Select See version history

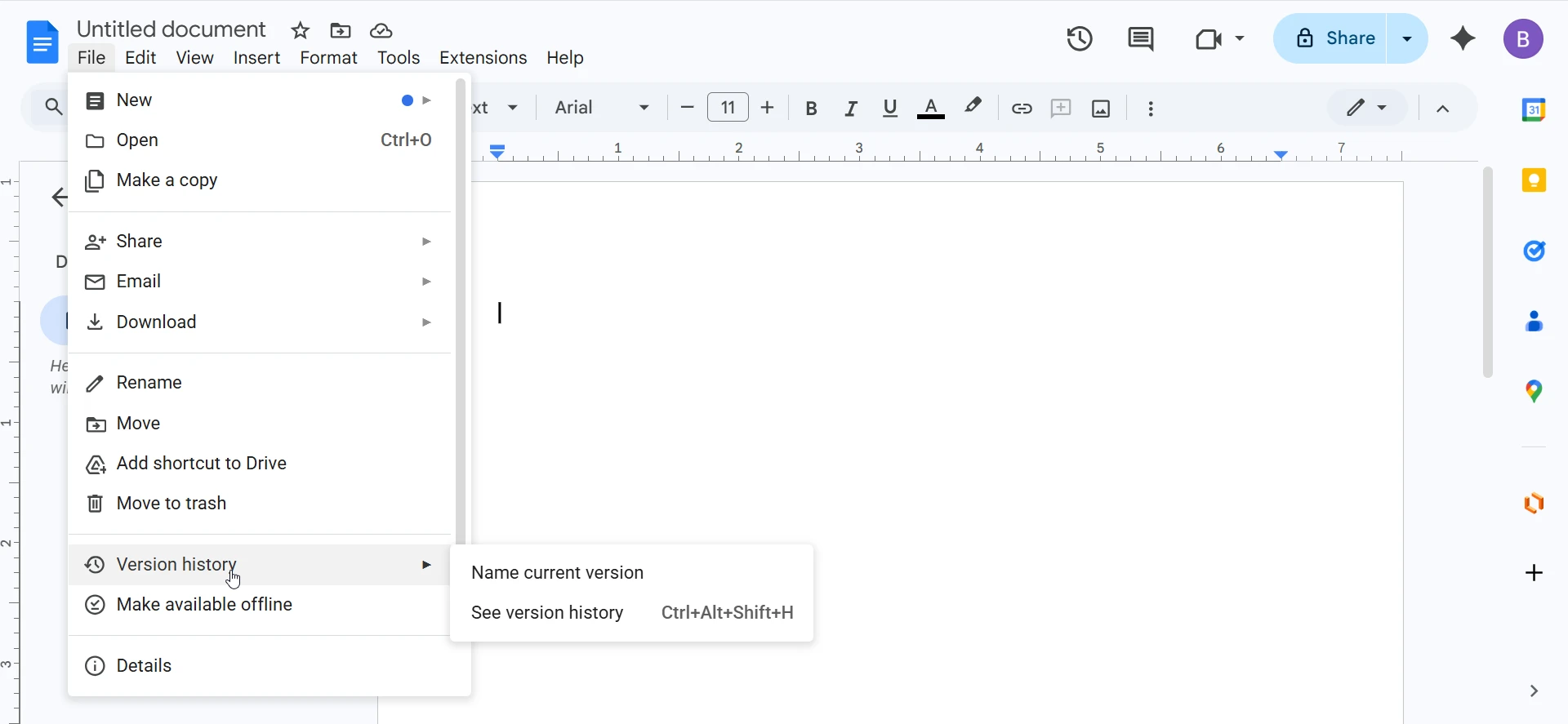tap(548, 613)
